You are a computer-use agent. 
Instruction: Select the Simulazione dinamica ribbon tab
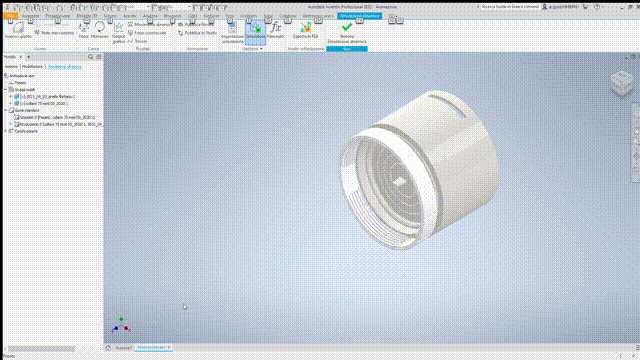coord(360,16)
